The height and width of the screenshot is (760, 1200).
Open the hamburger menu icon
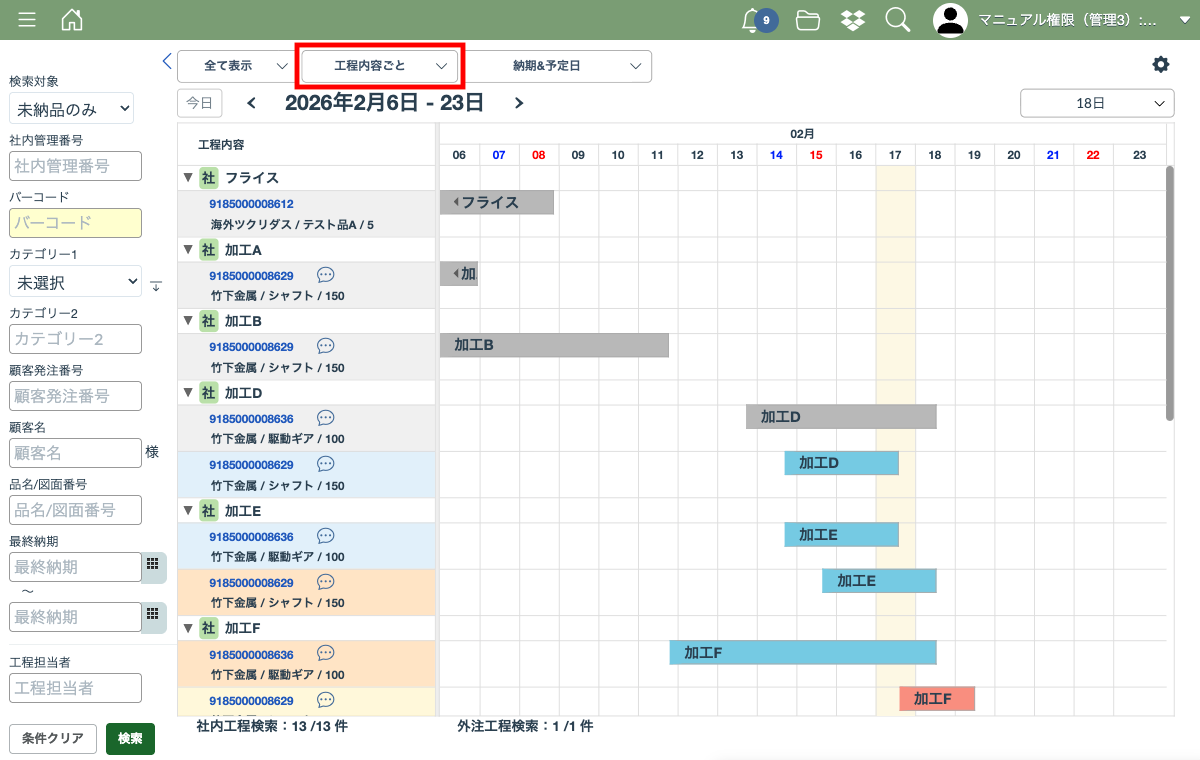pyautogui.click(x=27, y=20)
